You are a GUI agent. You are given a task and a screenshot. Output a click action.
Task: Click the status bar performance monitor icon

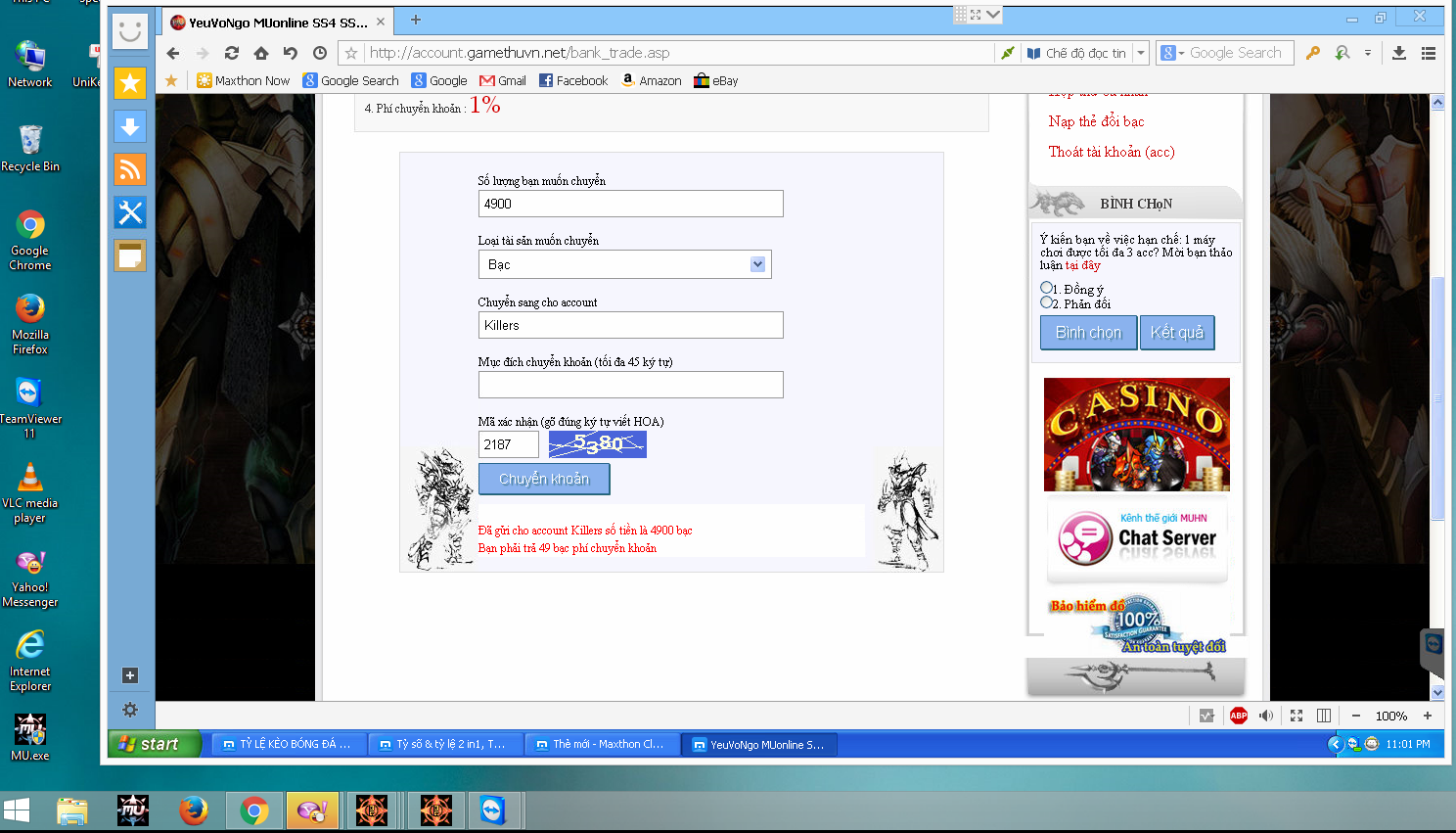(x=1206, y=716)
